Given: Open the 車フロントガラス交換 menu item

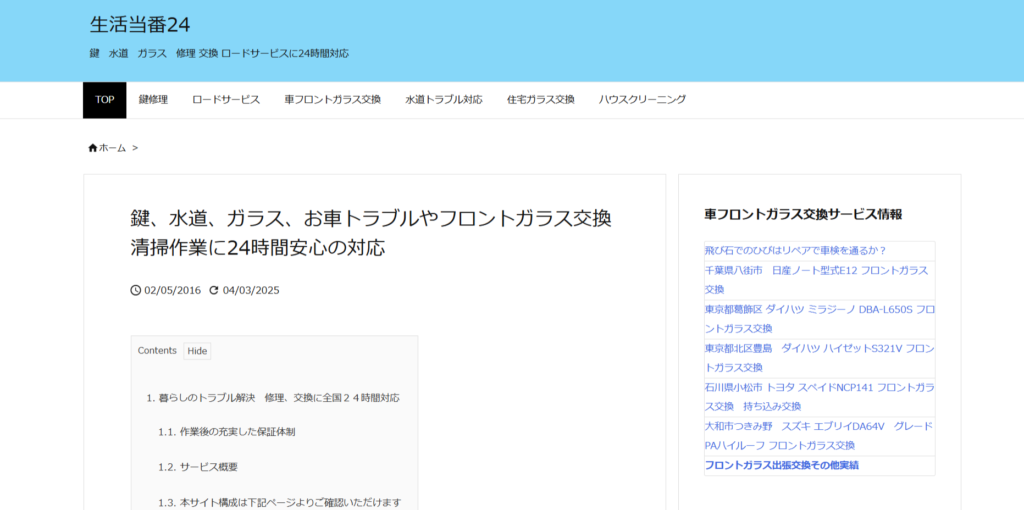Looking at the screenshot, I should coord(332,100).
